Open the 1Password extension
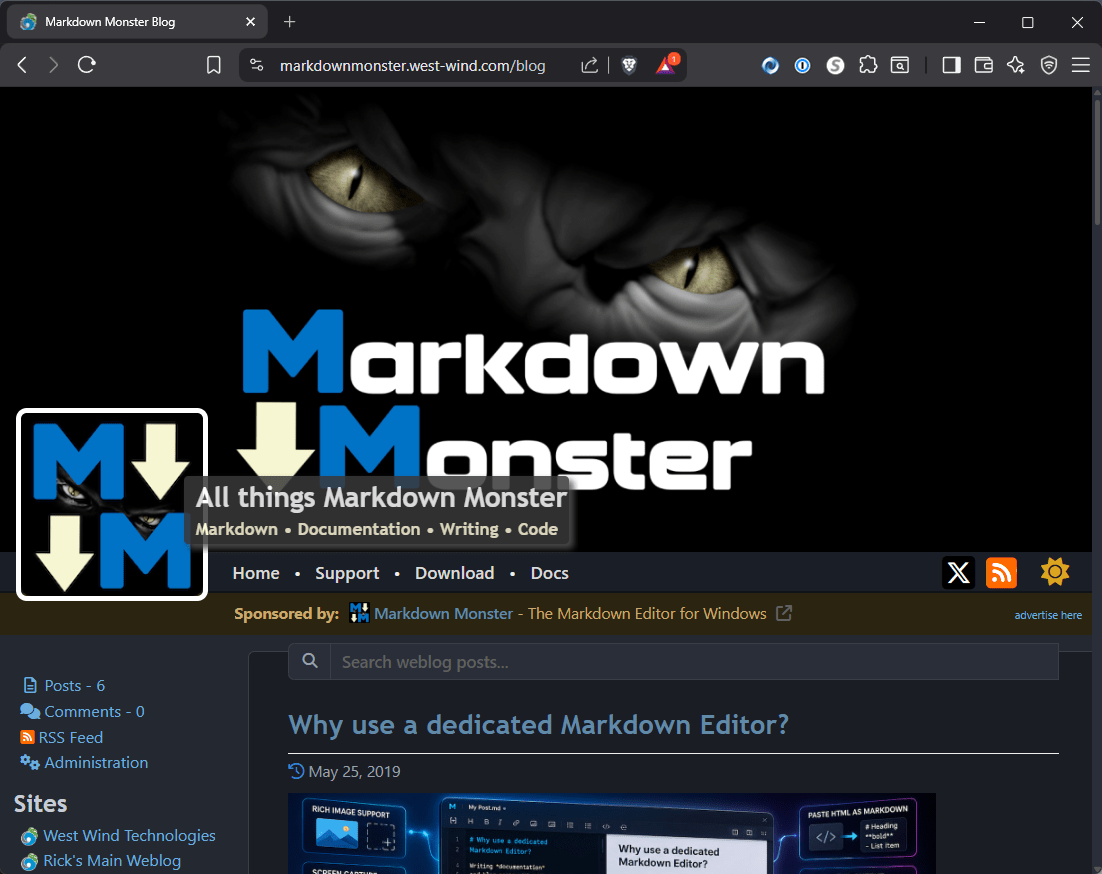Image resolution: width=1102 pixels, height=874 pixels. [x=802, y=65]
